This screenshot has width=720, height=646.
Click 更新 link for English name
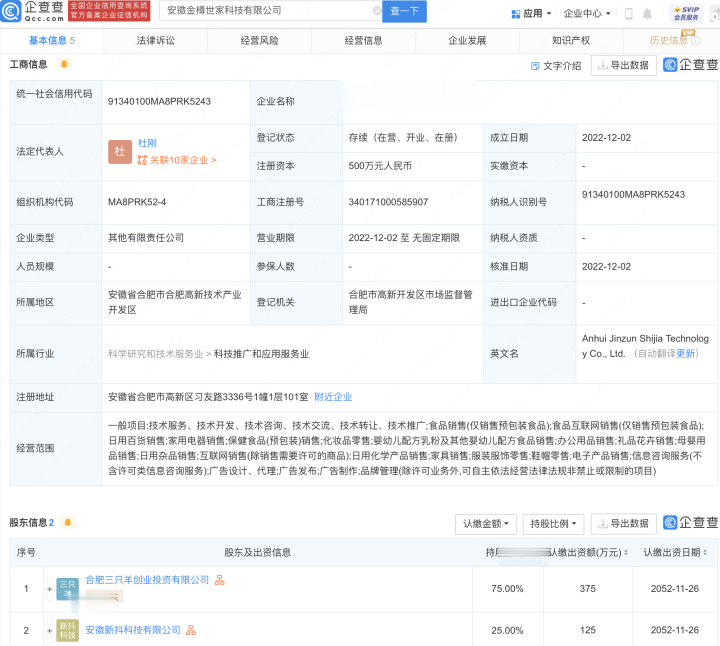[x=686, y=354]
